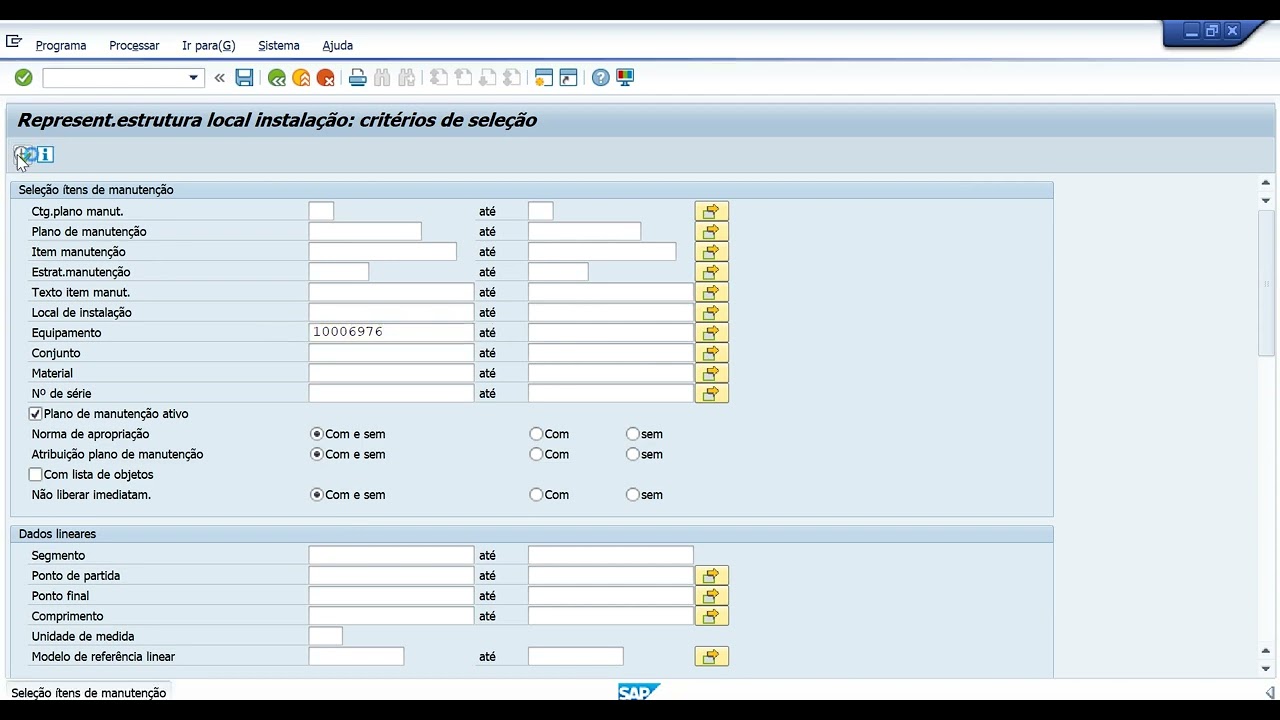Image resolution: width=1280 pixels, height=720 pixels.
Task: Select 'sem' for Norma de apropriação
Action: pos(632,434)
